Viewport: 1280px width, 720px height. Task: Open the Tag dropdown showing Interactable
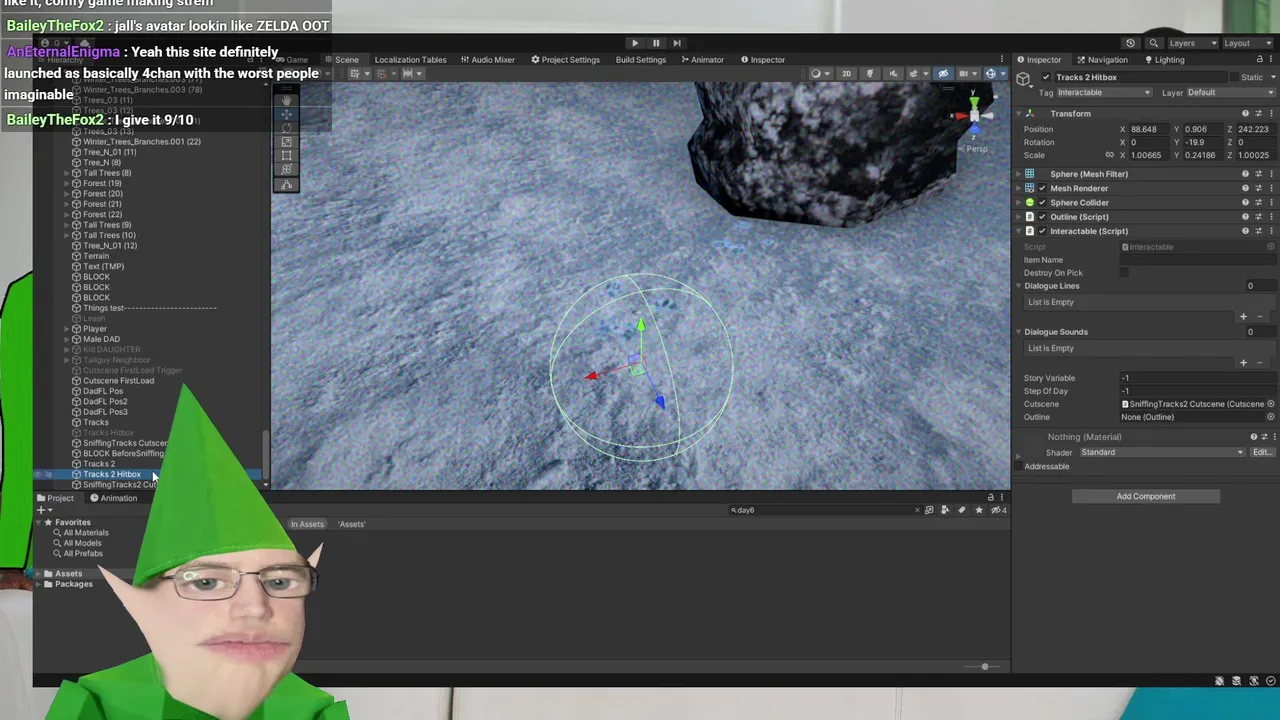coord(1104,93)
